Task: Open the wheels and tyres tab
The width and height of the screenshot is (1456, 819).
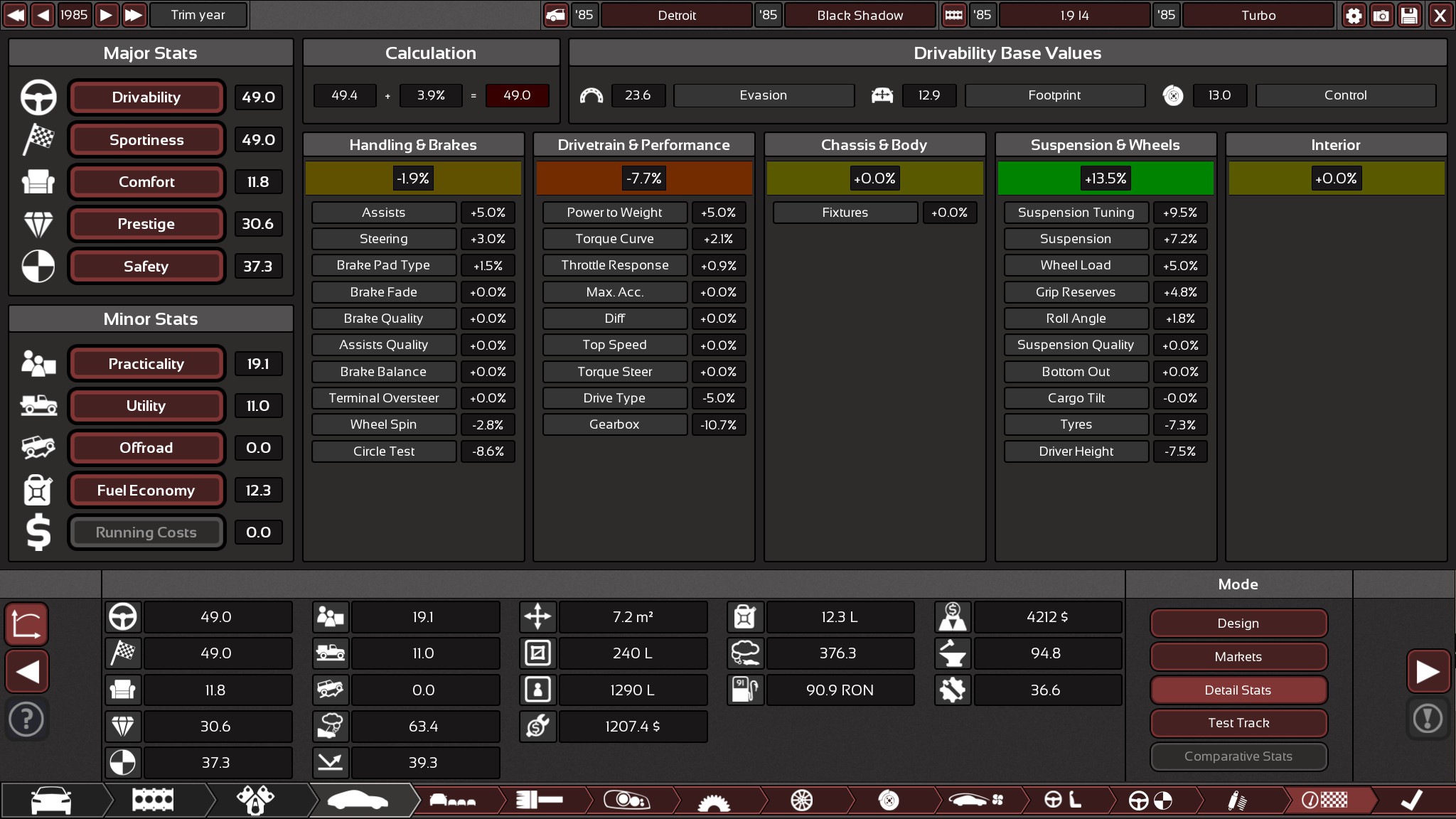Action: pyautogui.click(x=801, y=801)
